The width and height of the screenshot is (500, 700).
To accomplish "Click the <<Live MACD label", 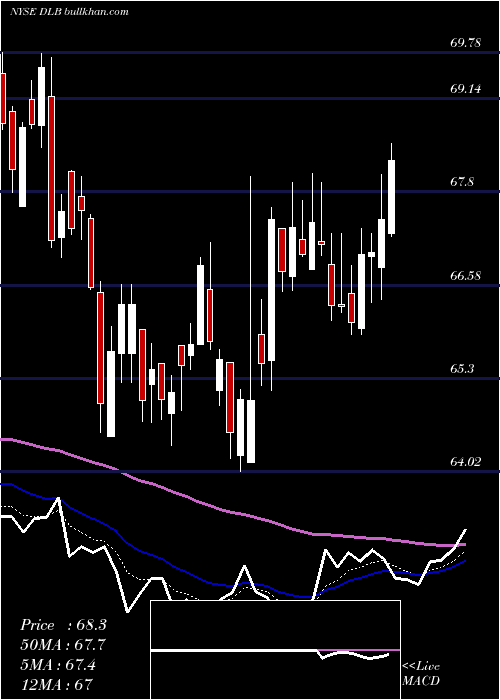I will coord(421,673).
